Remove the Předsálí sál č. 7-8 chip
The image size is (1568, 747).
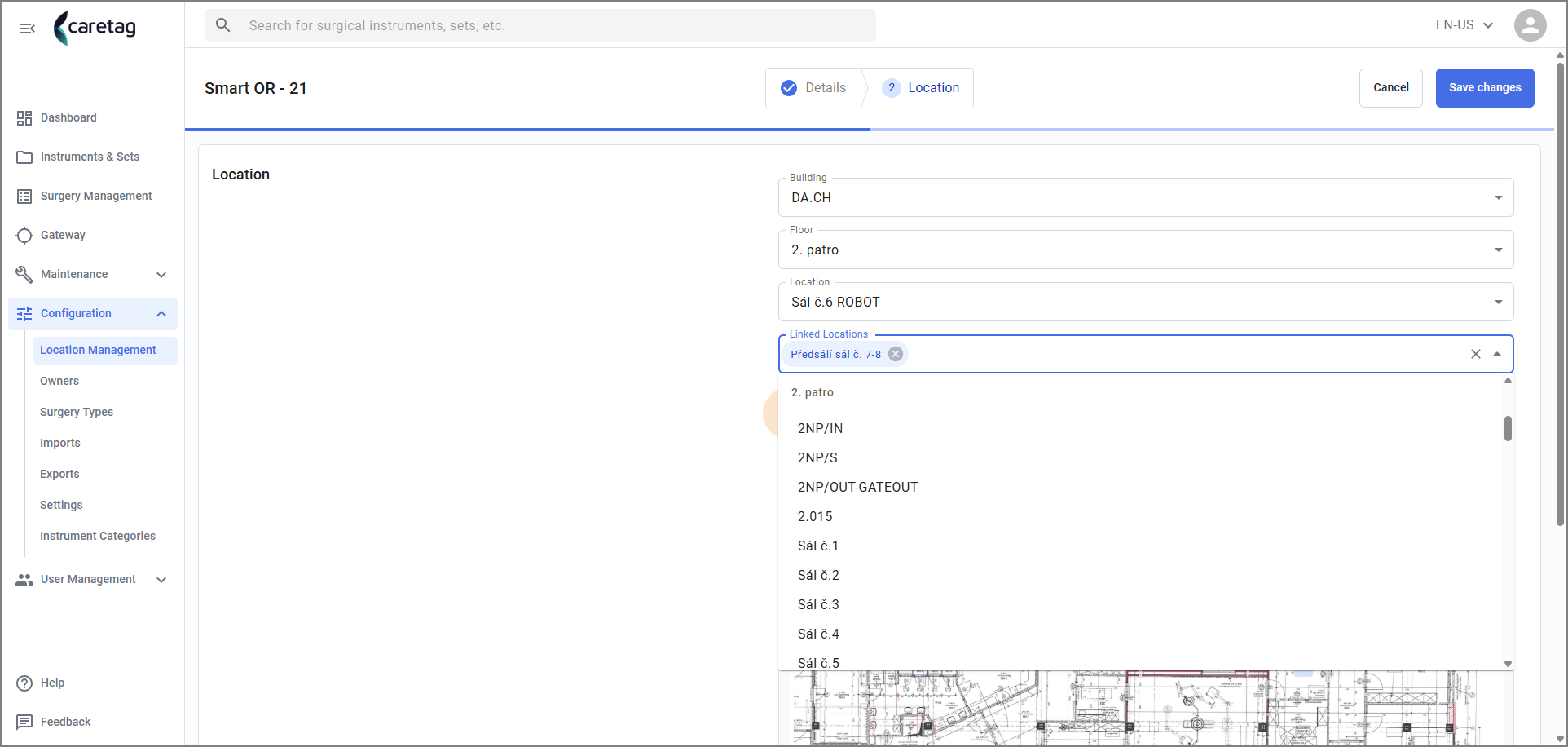(x=896, y=354)
